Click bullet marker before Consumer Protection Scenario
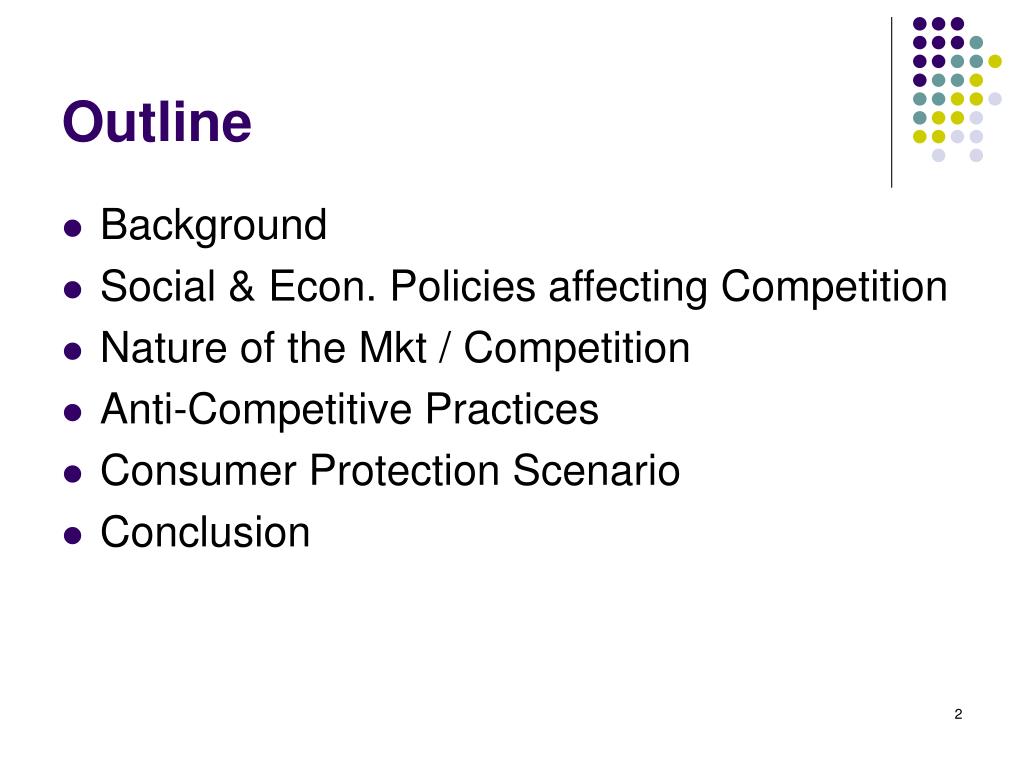 click(73, 474)
